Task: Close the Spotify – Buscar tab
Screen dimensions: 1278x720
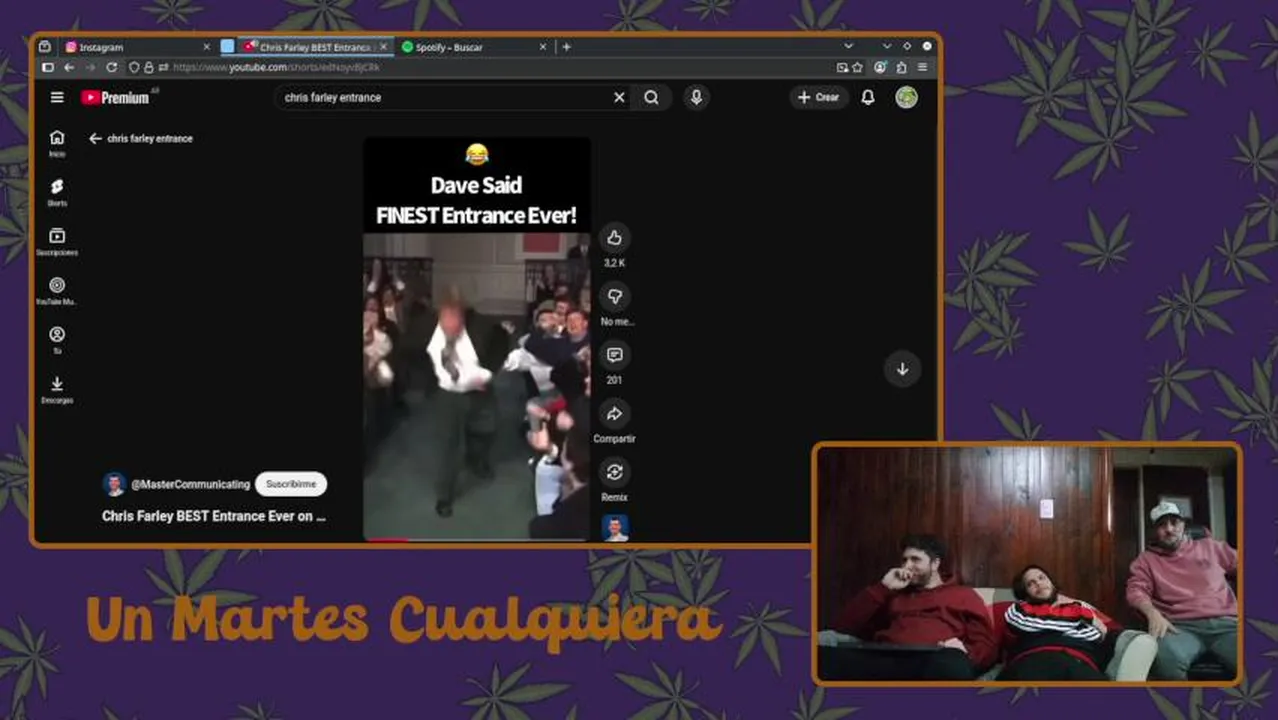Action: (543, 47)
